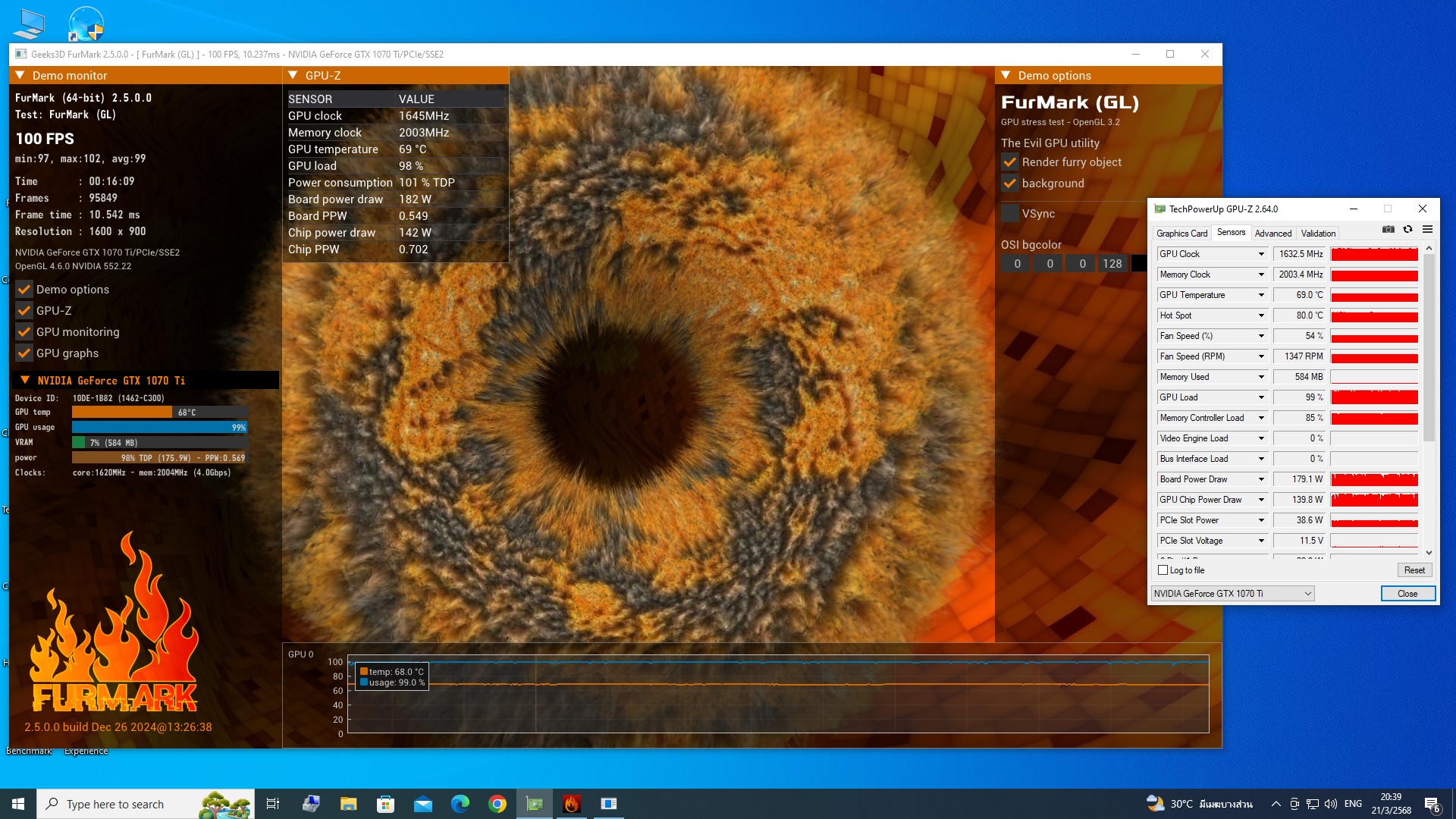Image resolution: width=1456 pixels, height=819 pixels.
Task: Collapse the GPU-Z overlay panel
Action: click(293, 76)
